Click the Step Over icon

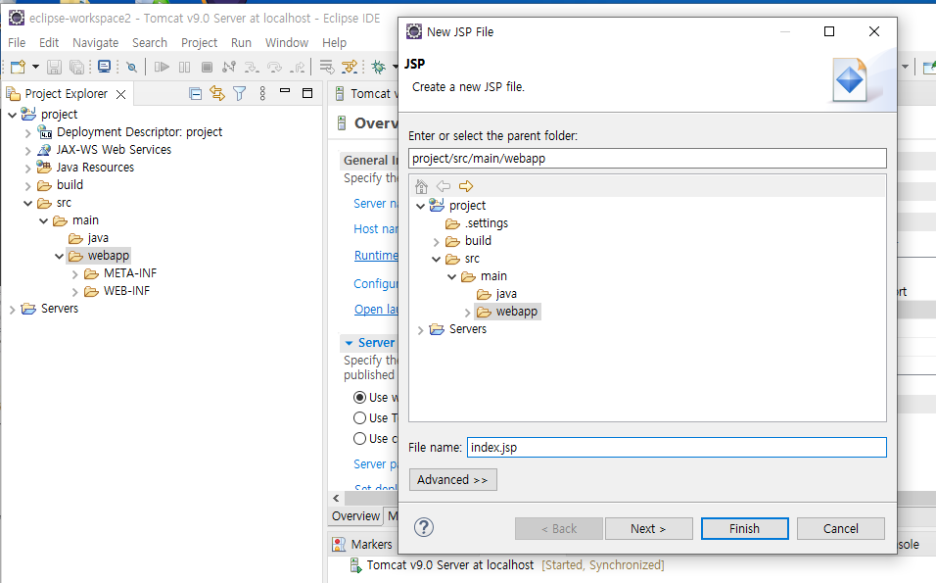[x=274, y=67]
